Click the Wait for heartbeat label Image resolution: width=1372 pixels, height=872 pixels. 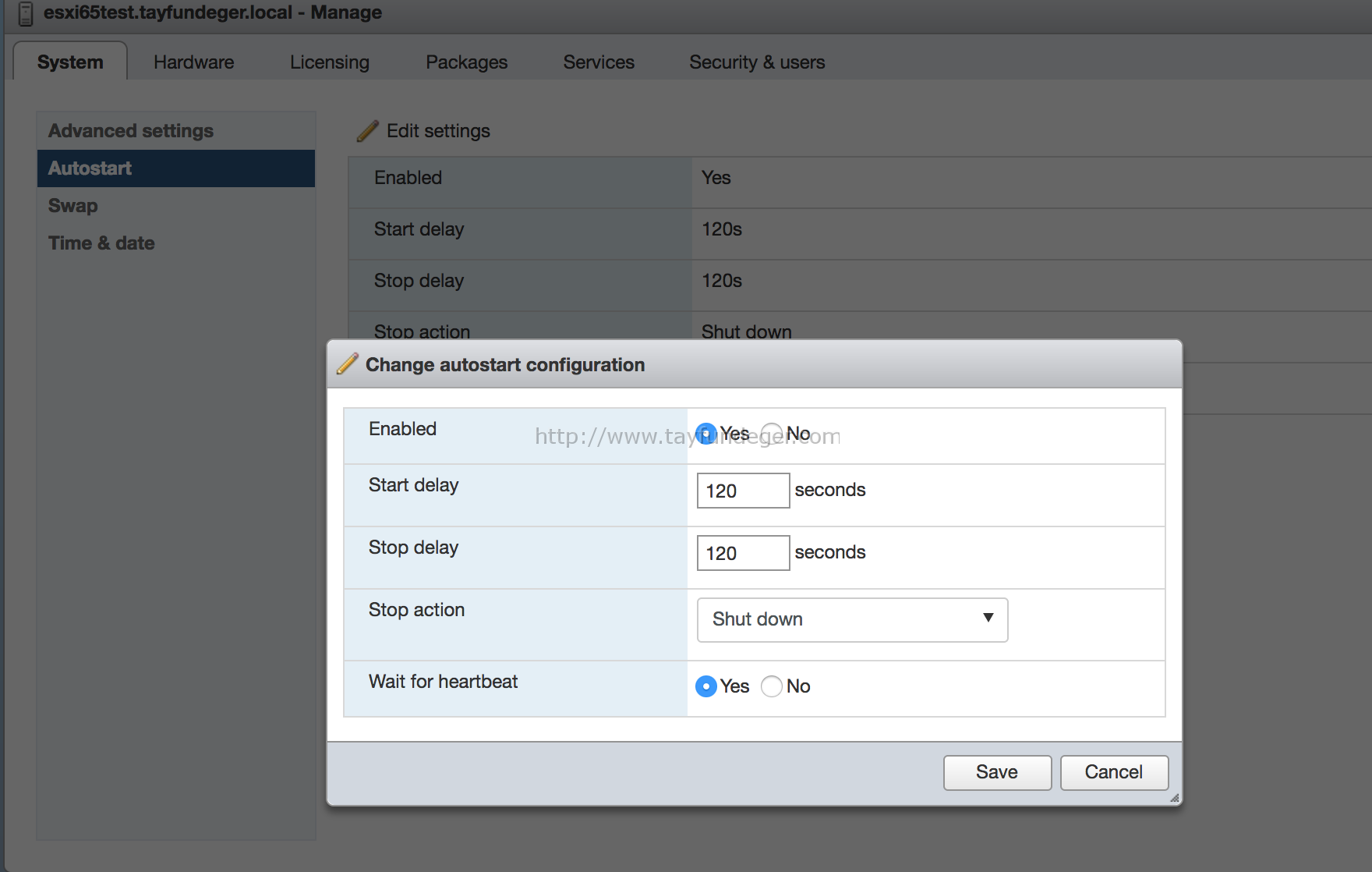(443, 682)
